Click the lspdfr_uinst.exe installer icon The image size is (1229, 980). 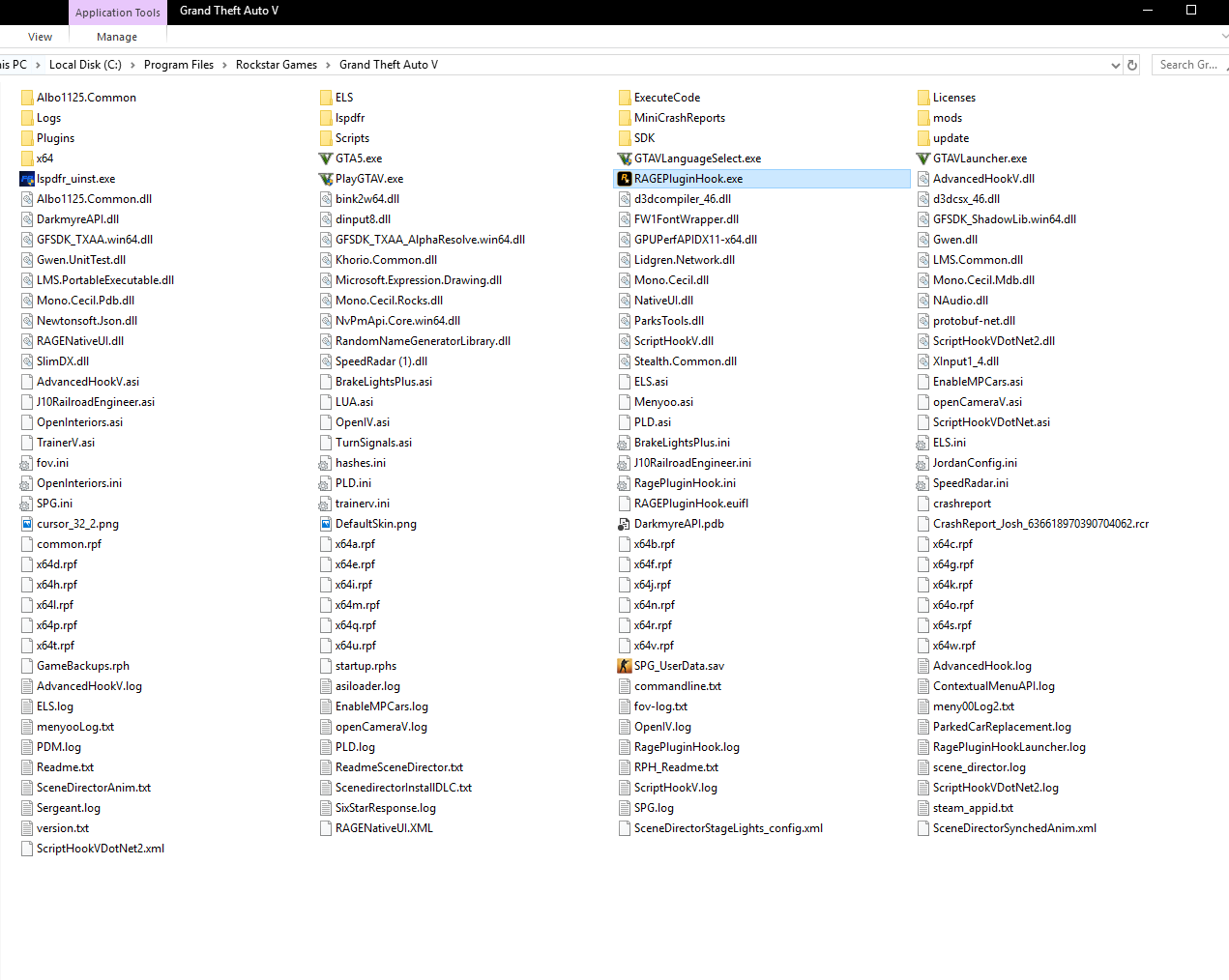tap(27, 179)
